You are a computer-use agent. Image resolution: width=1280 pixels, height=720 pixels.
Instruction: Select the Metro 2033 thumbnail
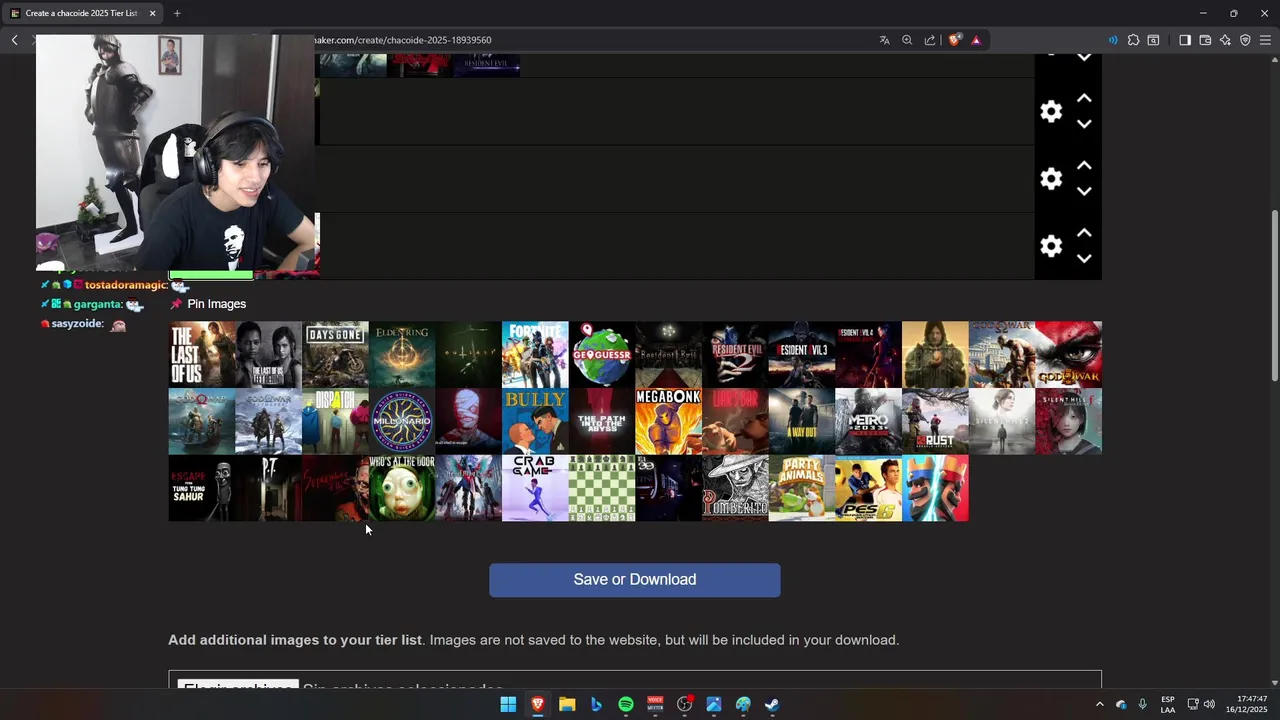point(868,421)
